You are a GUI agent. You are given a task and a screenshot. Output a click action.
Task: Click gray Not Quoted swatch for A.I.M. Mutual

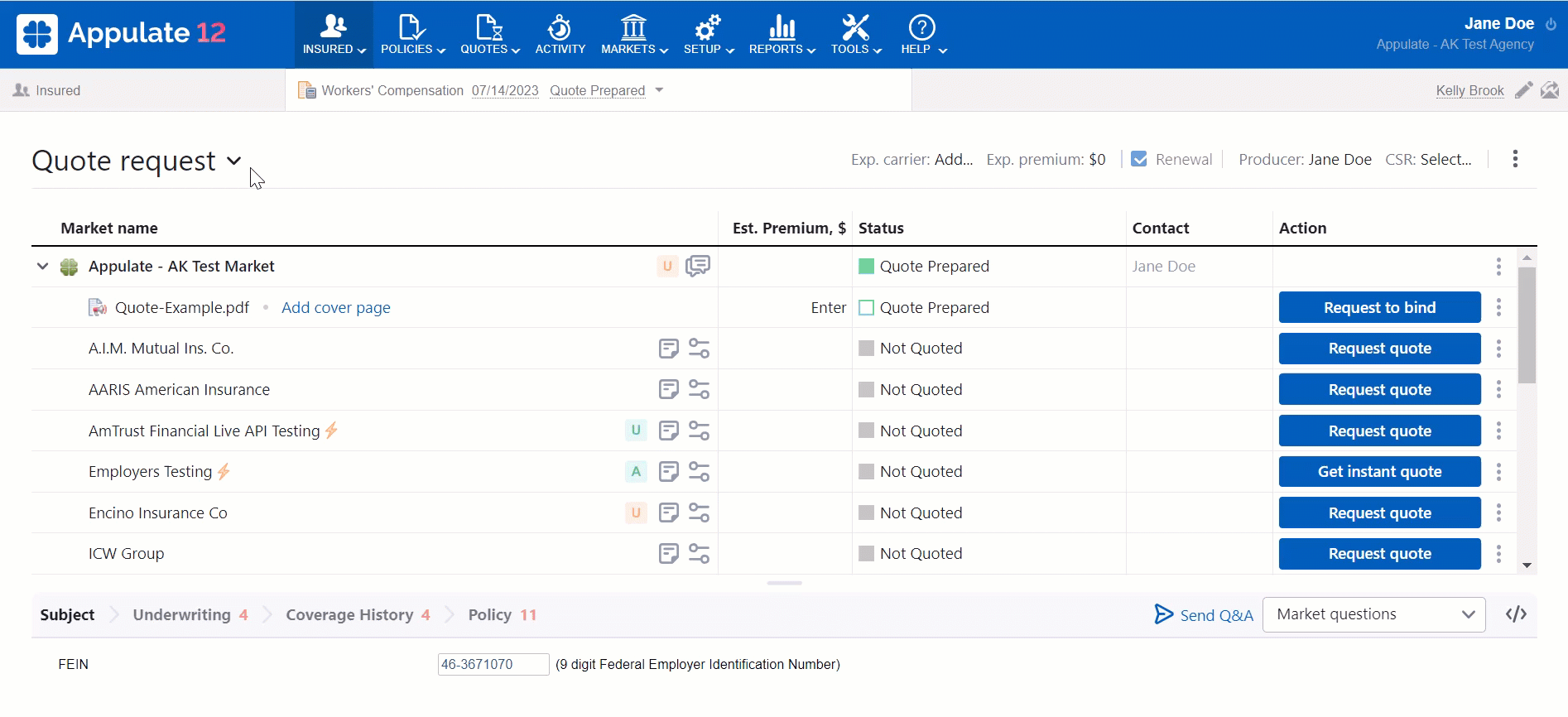point(867,349)
